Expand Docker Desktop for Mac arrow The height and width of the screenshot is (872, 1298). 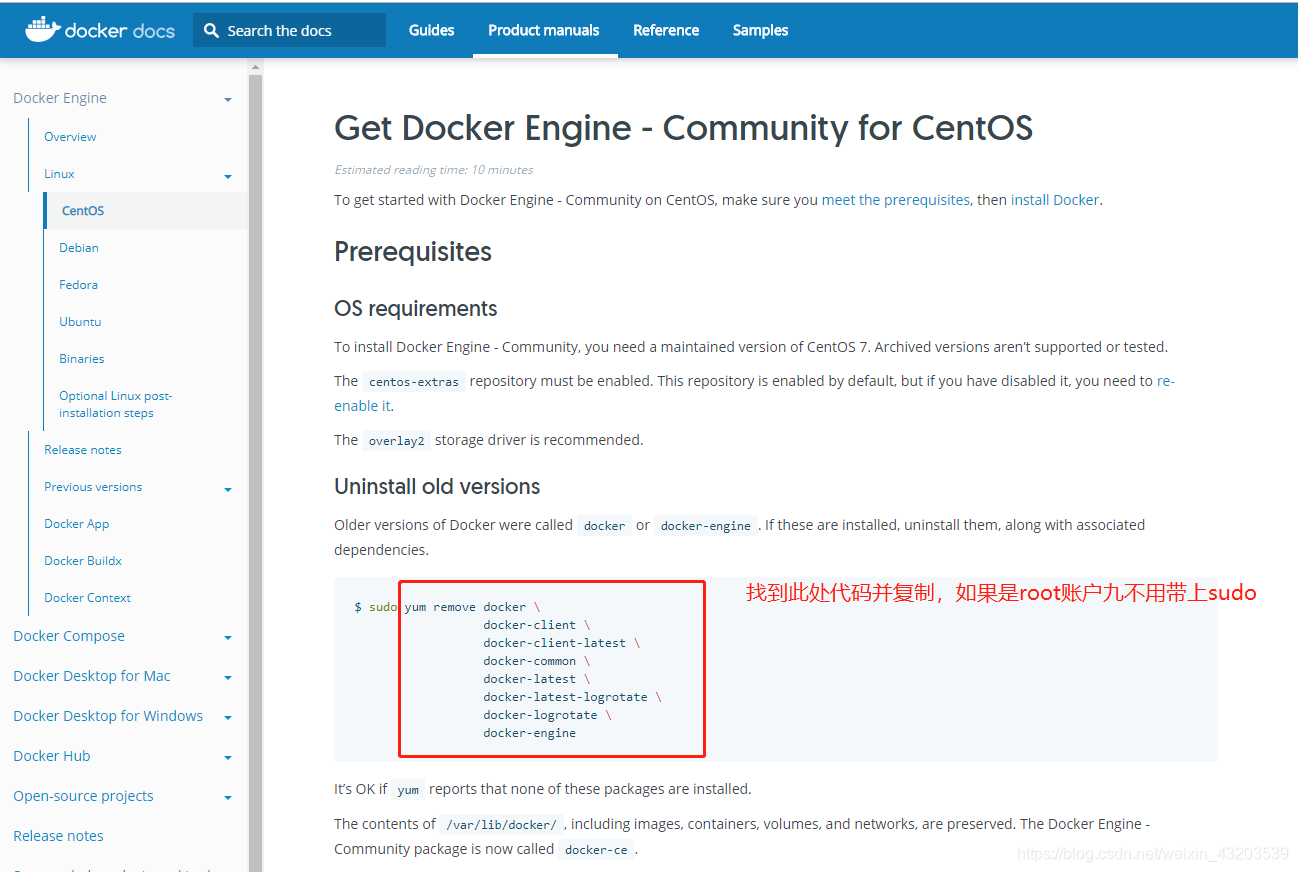228,678
